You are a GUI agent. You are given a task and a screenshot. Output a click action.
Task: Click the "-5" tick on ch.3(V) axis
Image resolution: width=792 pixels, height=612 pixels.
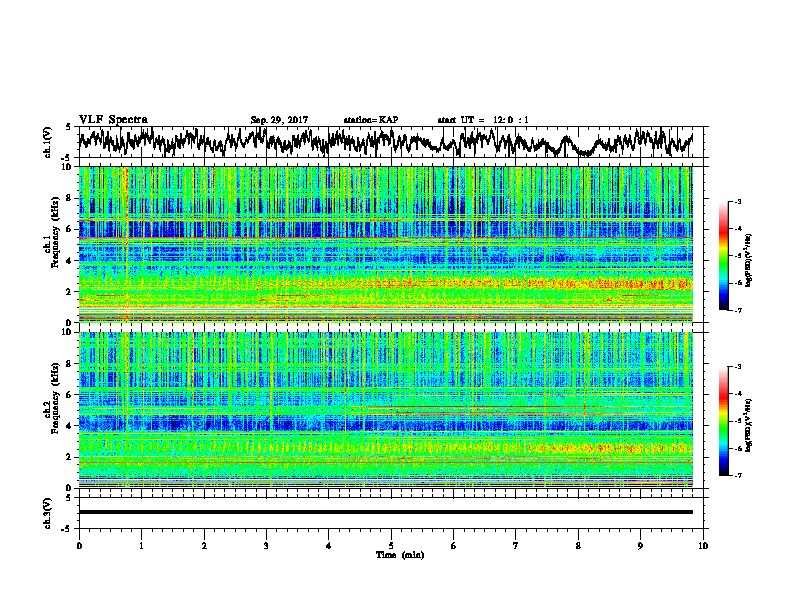[67, 529]
